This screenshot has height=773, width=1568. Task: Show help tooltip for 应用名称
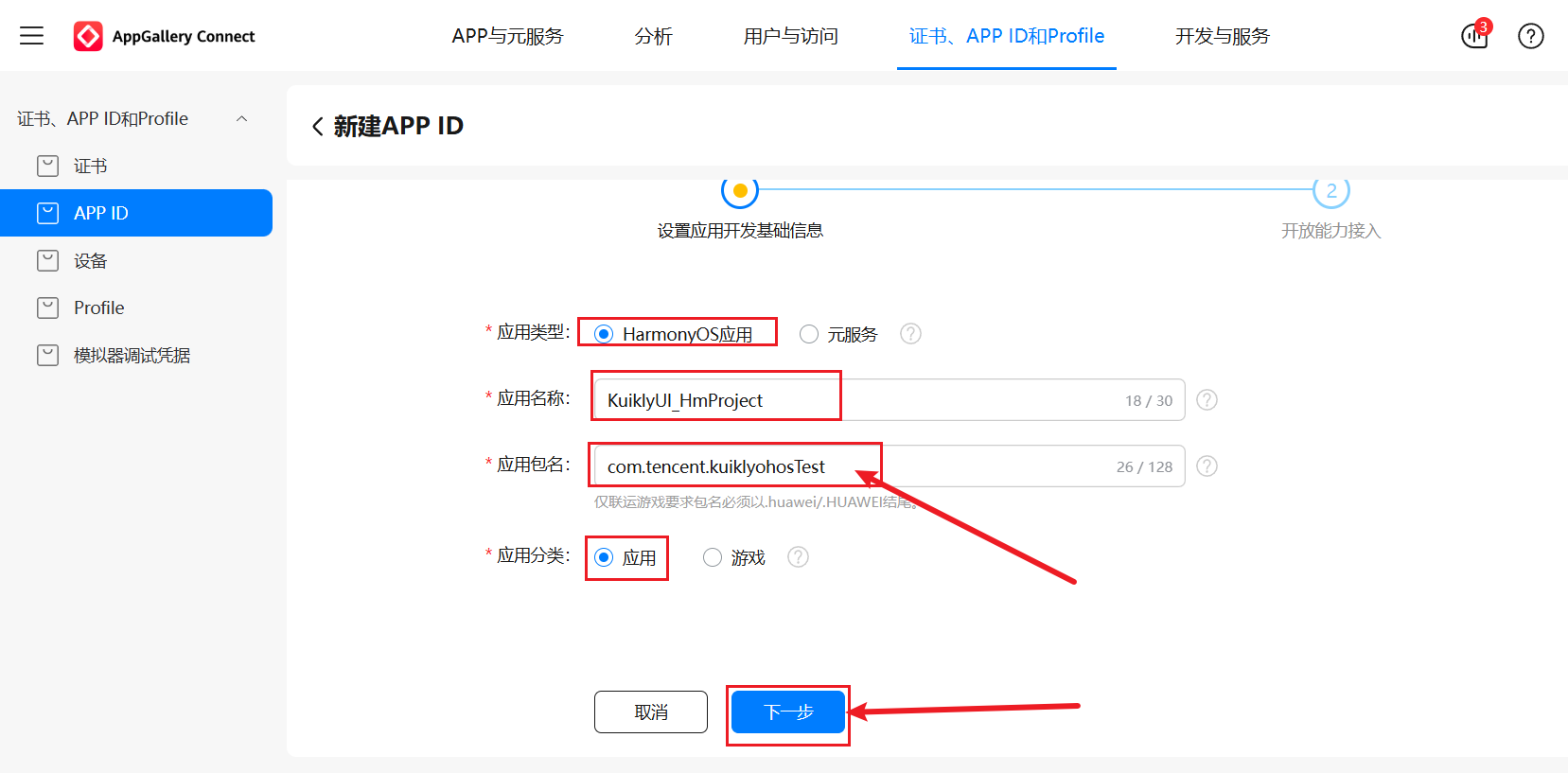pyautogui.click(x=1207, y=399)
